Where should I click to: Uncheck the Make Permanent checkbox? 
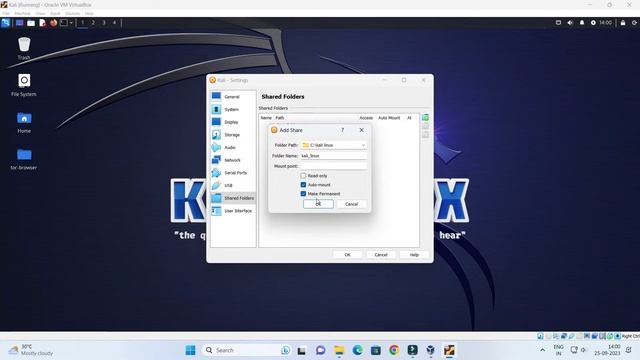click(x=303, y=194)
